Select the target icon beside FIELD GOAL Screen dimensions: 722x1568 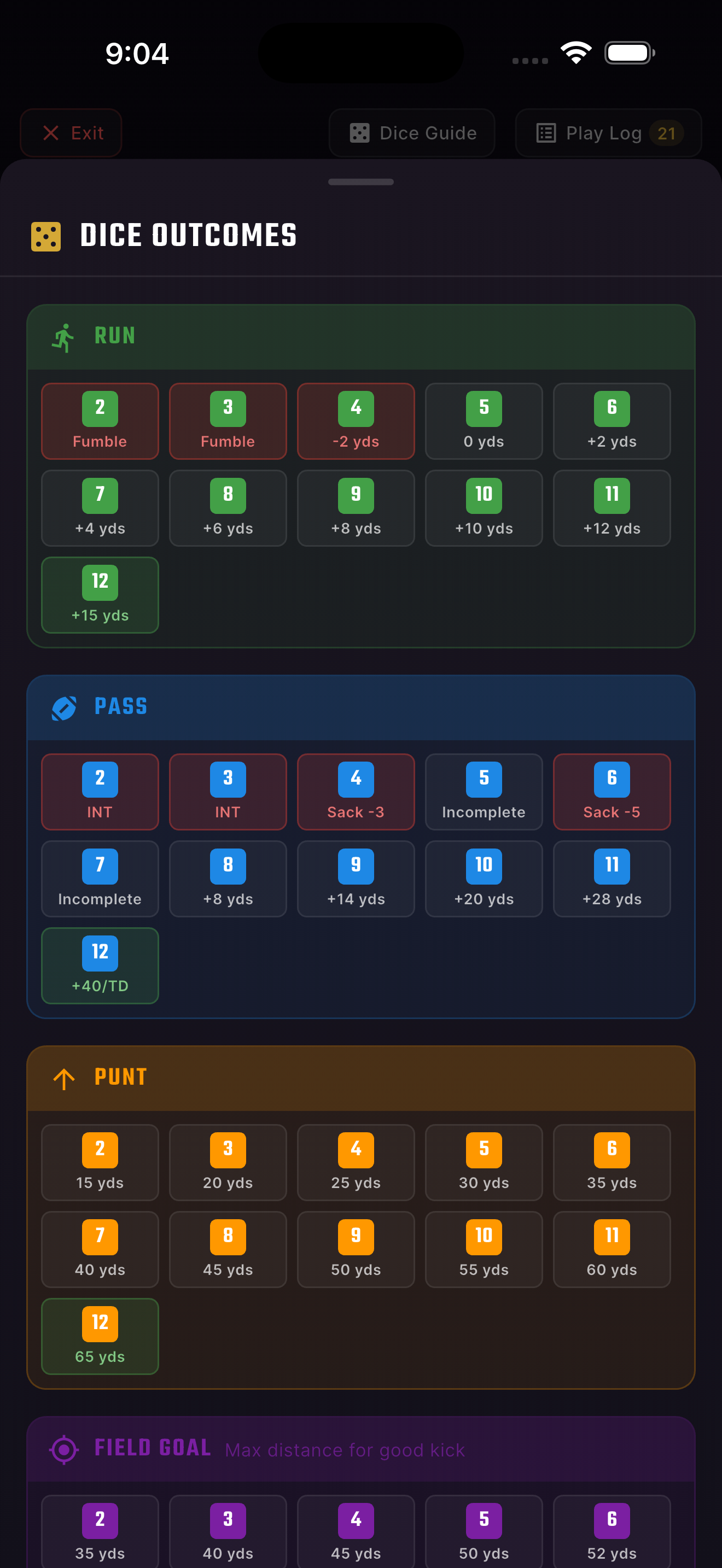point(63,1448)
